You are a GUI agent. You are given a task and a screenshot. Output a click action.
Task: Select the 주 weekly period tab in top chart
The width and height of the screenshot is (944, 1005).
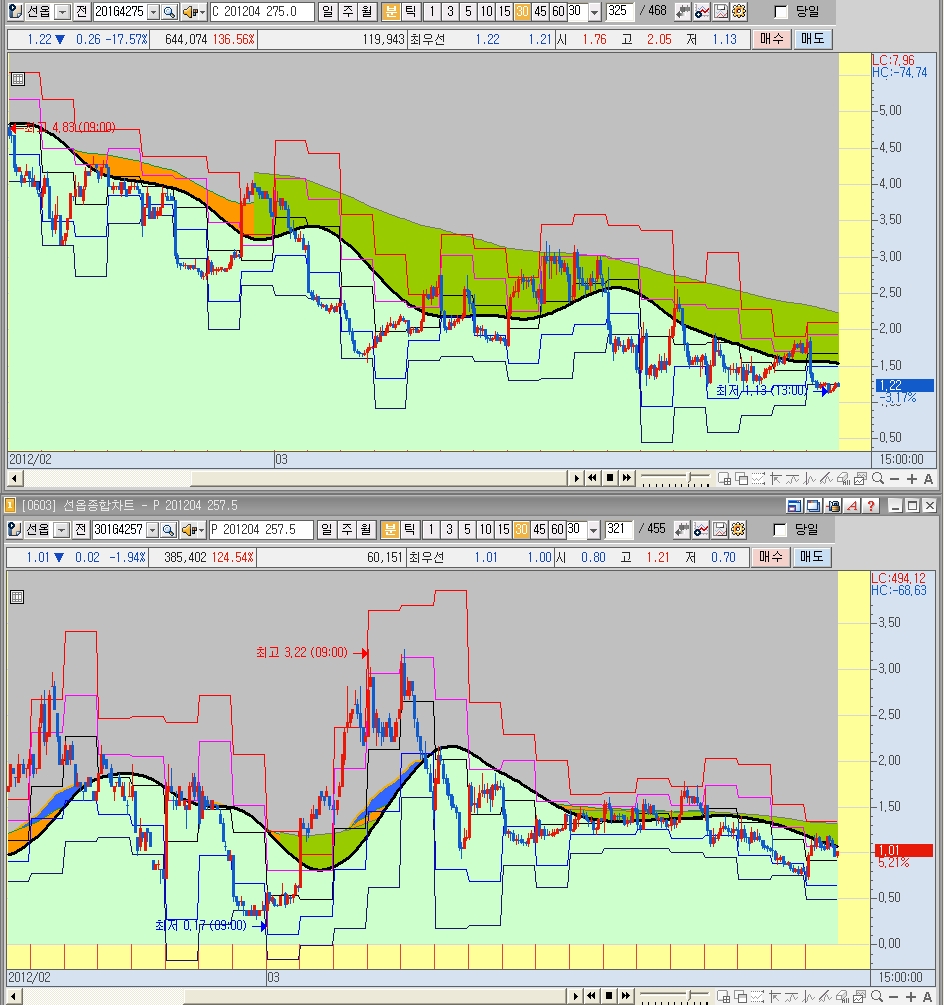(x=347, y=12)
